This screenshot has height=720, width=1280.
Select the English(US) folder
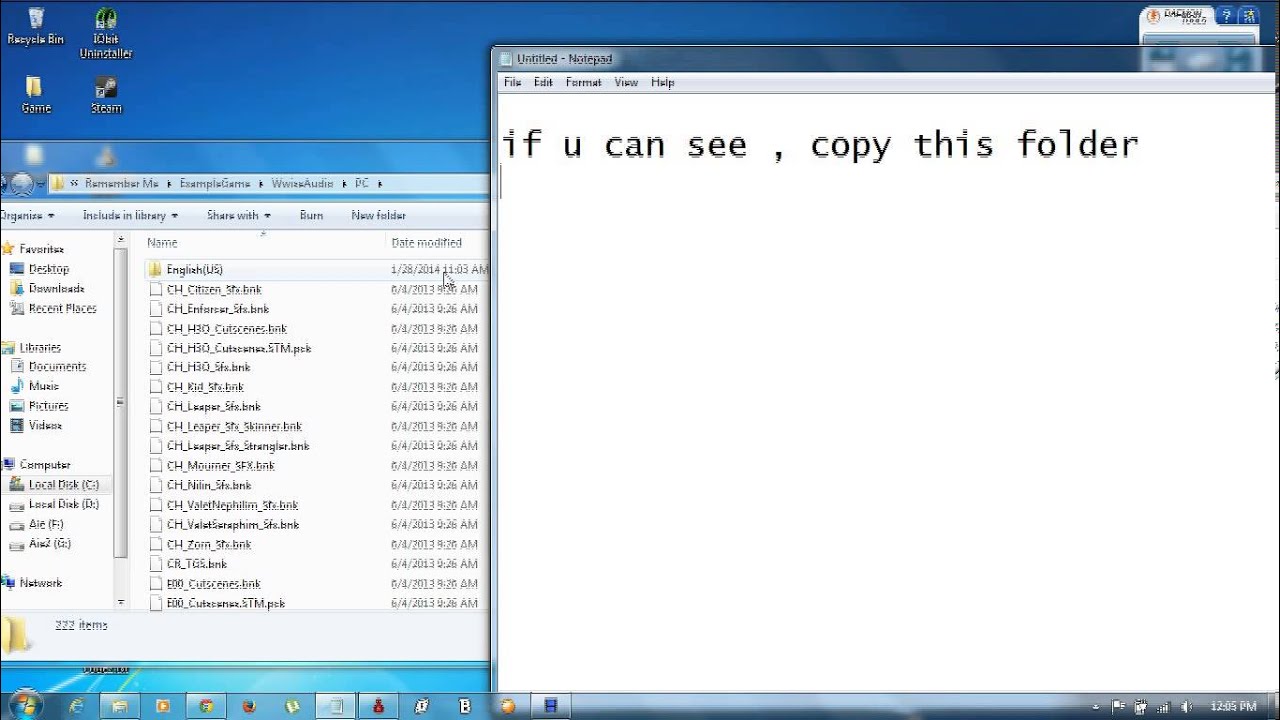tap(194, 270)
